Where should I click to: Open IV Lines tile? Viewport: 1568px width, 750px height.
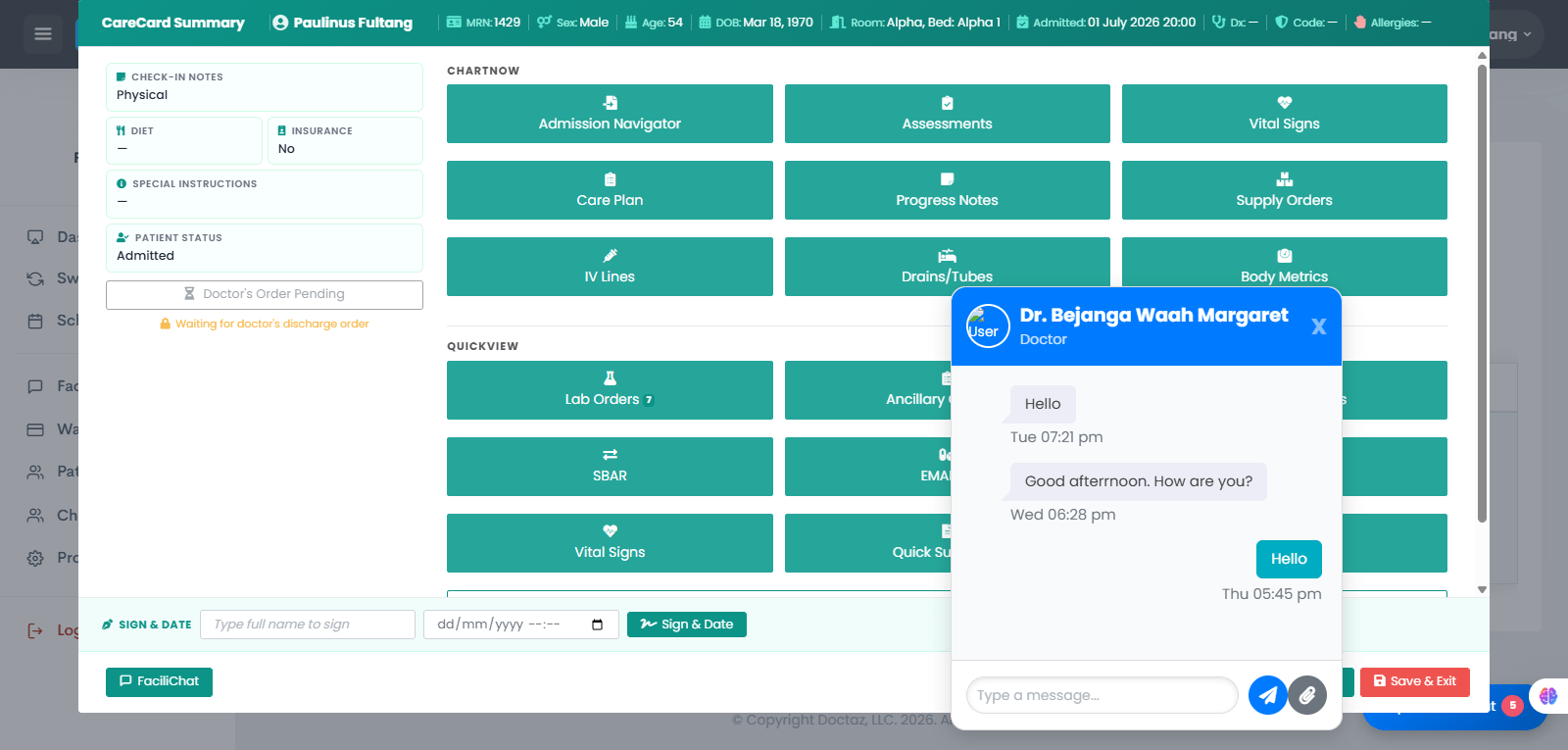(610, 267)
